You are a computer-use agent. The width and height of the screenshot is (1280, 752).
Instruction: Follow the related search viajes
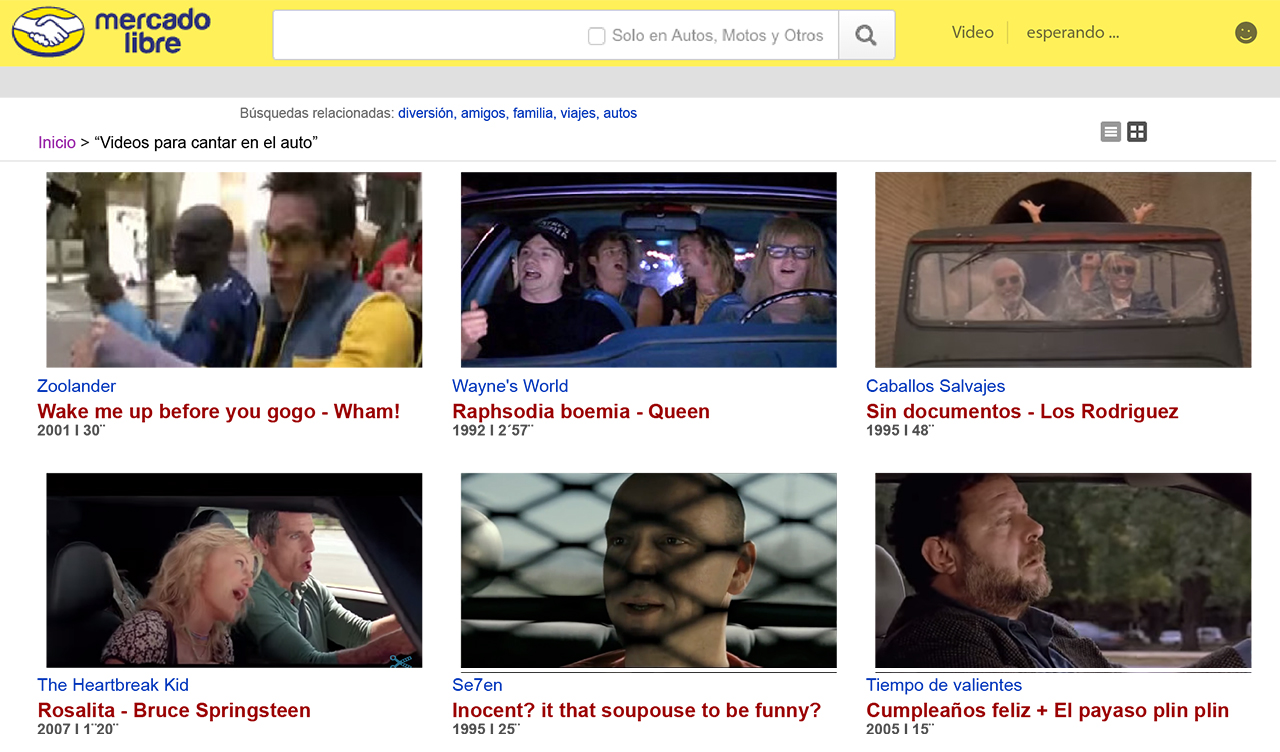577,113
